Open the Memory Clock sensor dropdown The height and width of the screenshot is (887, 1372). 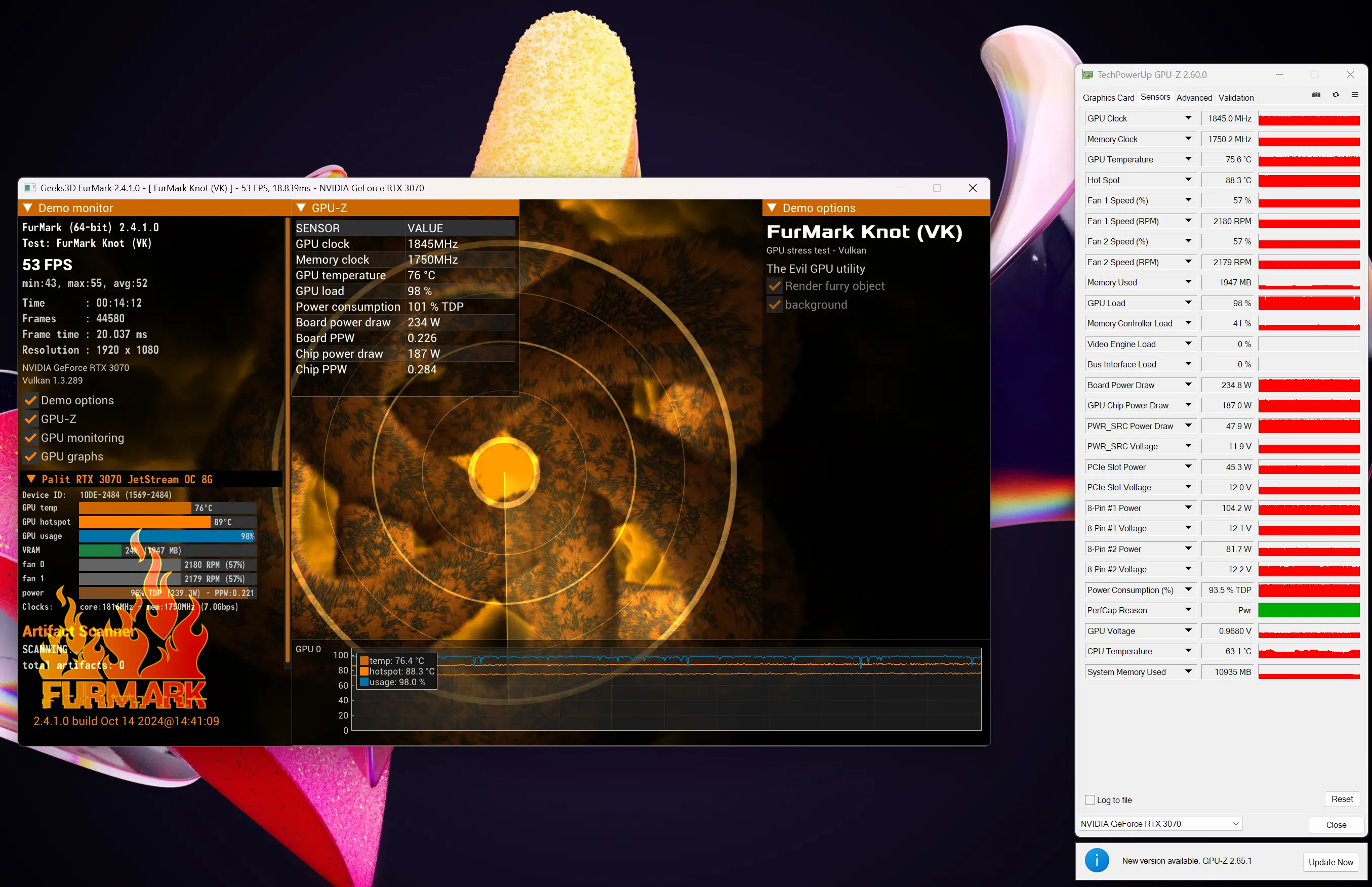(1188, 139)
